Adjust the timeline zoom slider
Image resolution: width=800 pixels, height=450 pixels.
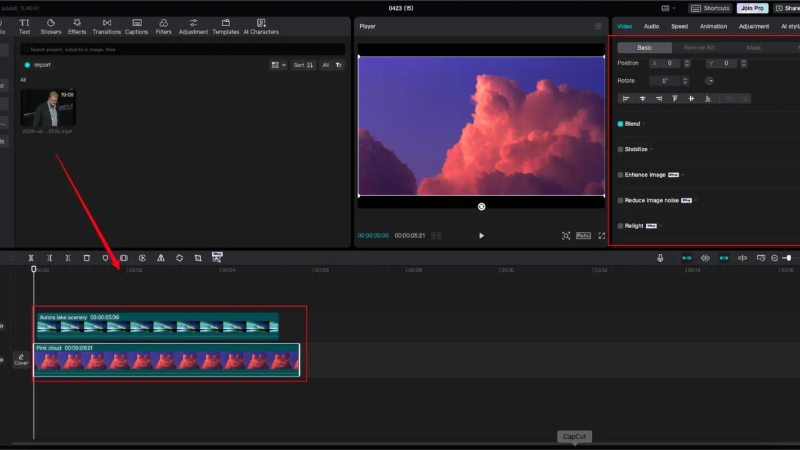[789, 258]
